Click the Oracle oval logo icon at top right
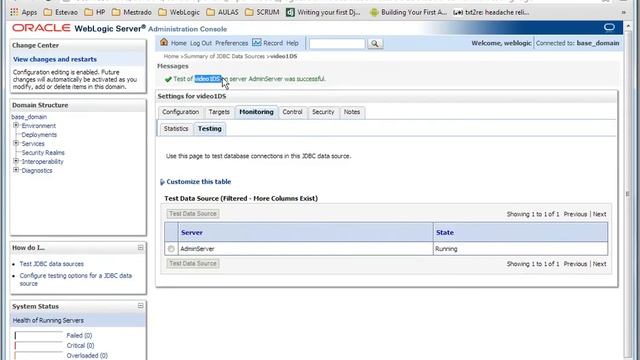 (x=609, y=27)
